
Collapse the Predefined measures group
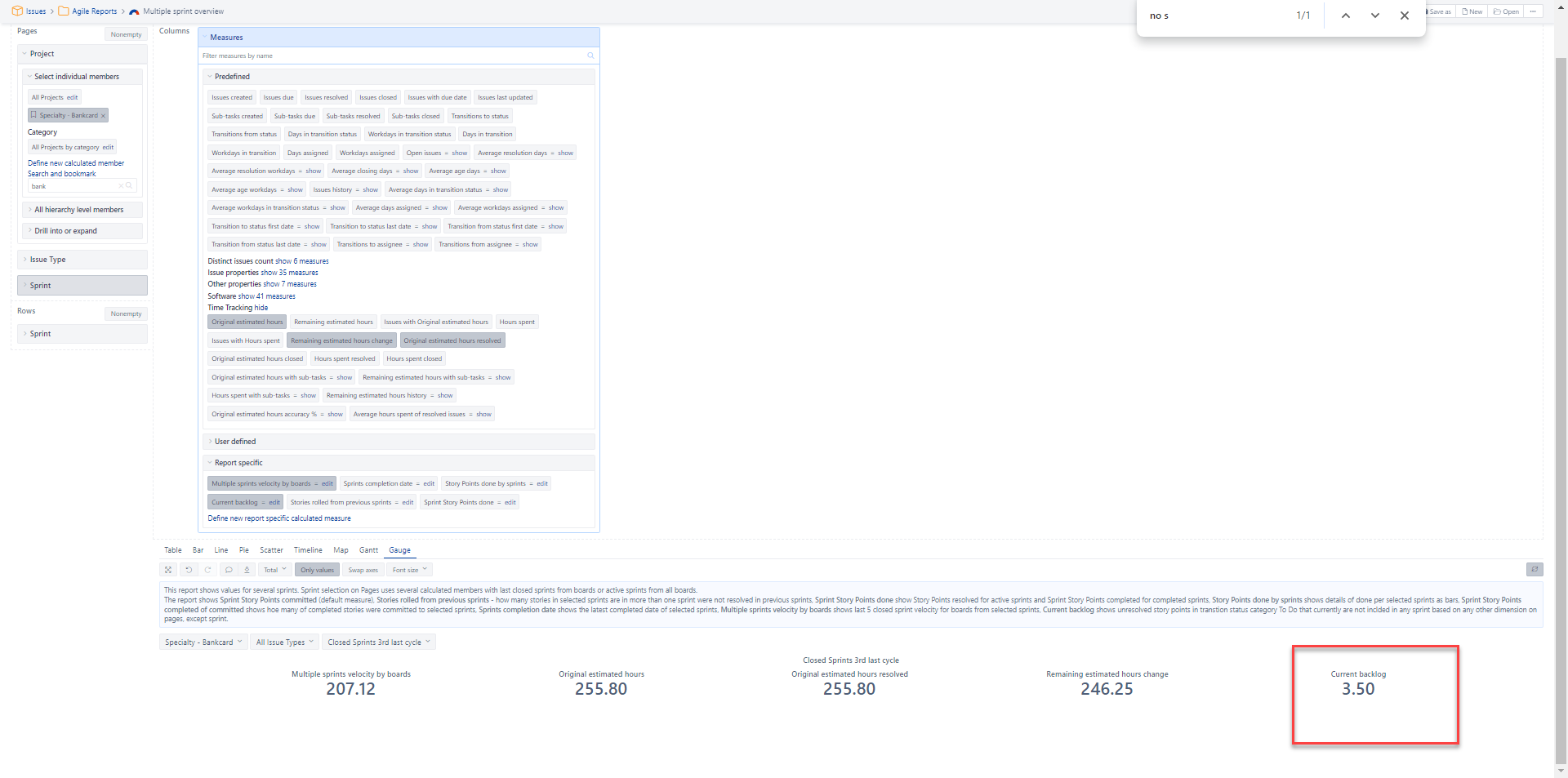point(399,77)
